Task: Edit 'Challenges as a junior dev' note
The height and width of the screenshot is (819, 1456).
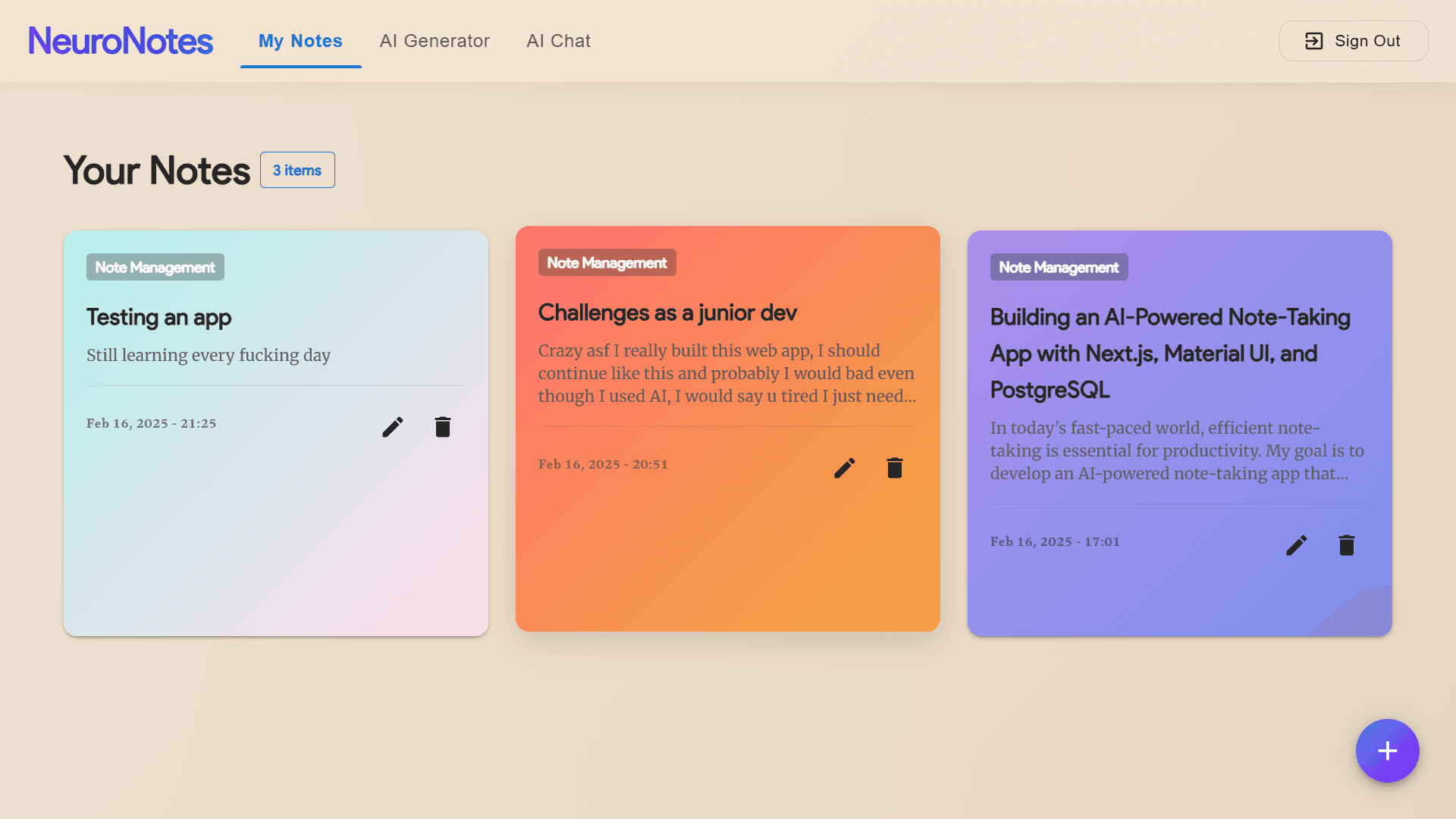Action: pos(844,468)
